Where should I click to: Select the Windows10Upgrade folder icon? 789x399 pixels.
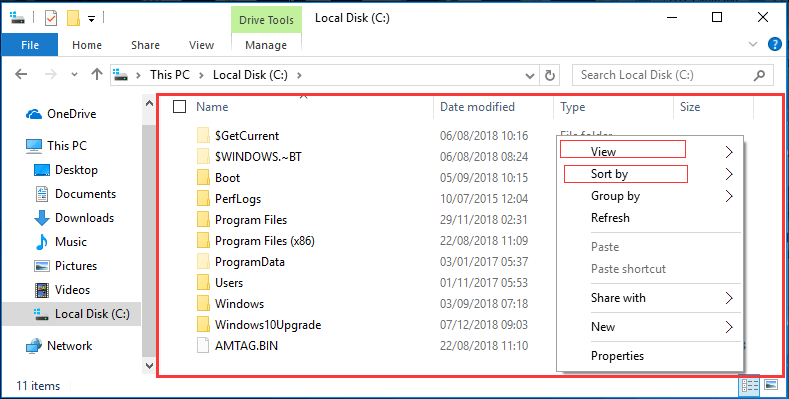[203, 325]
